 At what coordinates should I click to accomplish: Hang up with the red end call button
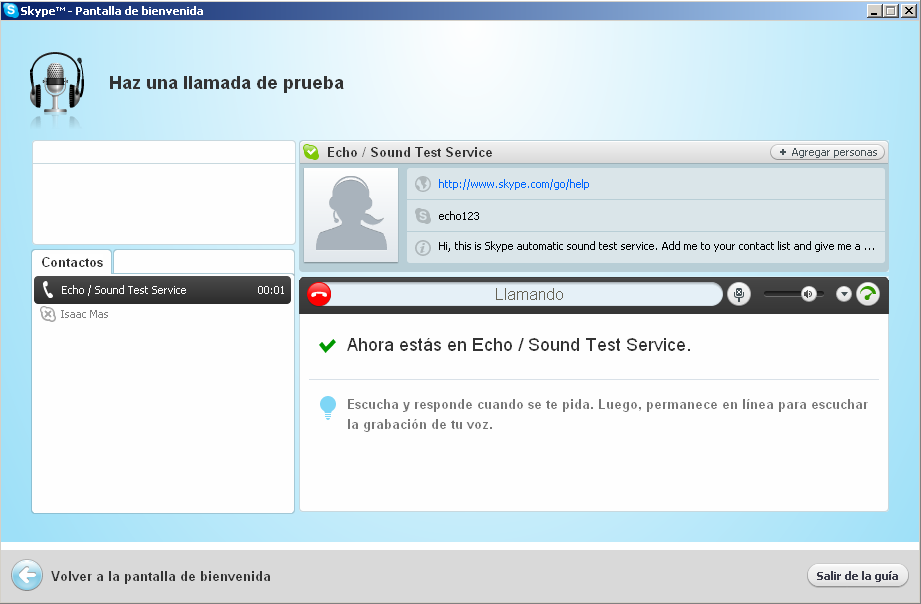(320, 294)
